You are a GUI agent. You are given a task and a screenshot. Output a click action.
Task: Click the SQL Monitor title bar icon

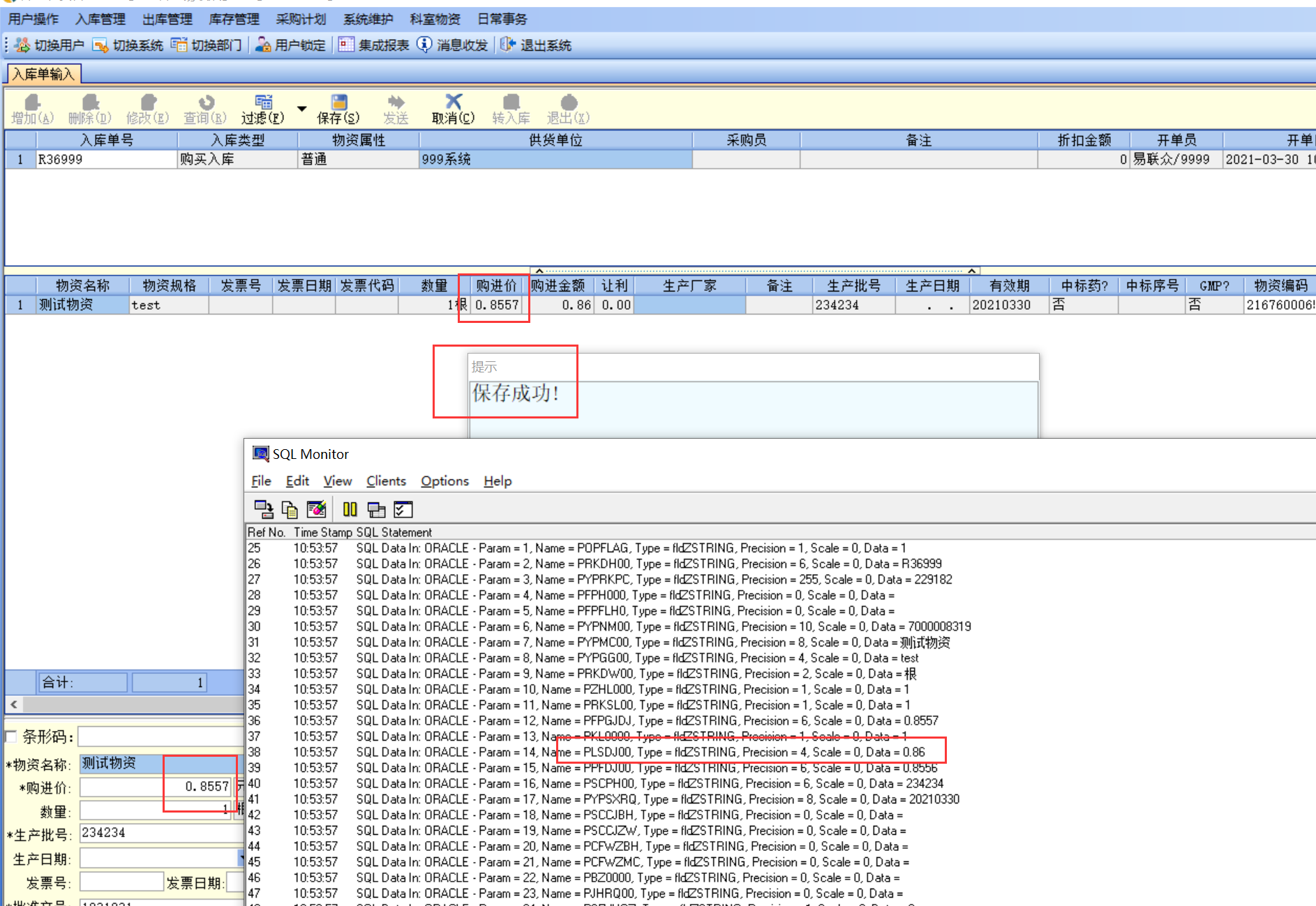pyautogui.click(x=261, y=454)
